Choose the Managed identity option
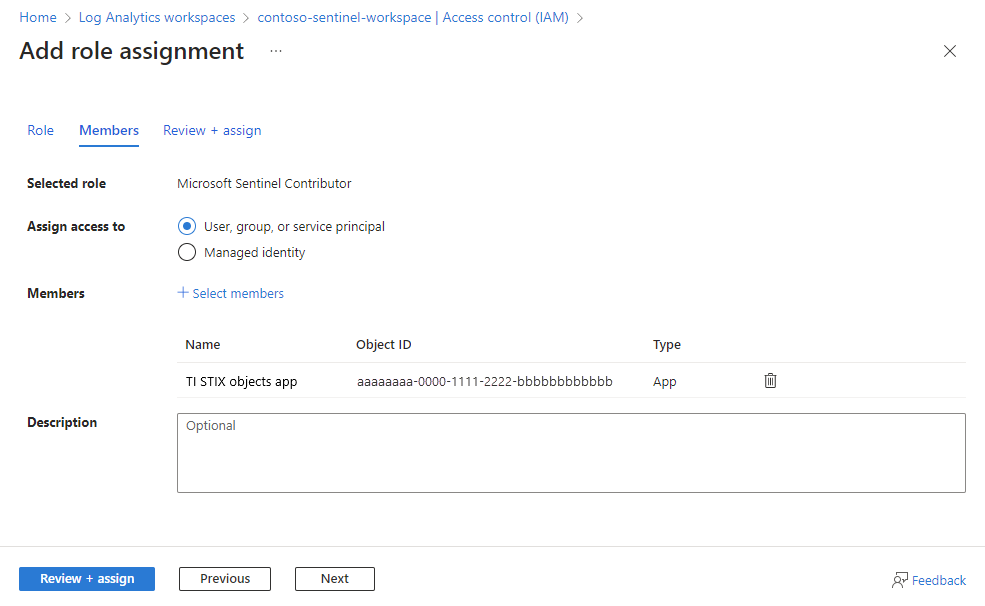 point(187,252)
